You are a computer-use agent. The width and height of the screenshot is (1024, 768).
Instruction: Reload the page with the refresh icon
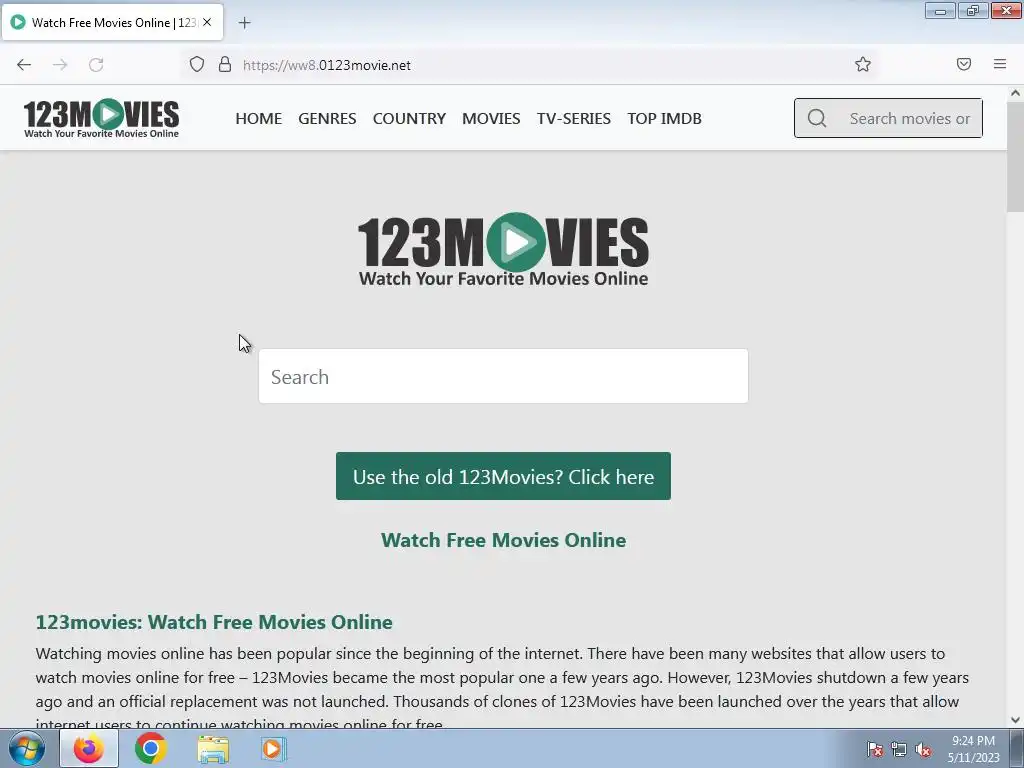96,65
